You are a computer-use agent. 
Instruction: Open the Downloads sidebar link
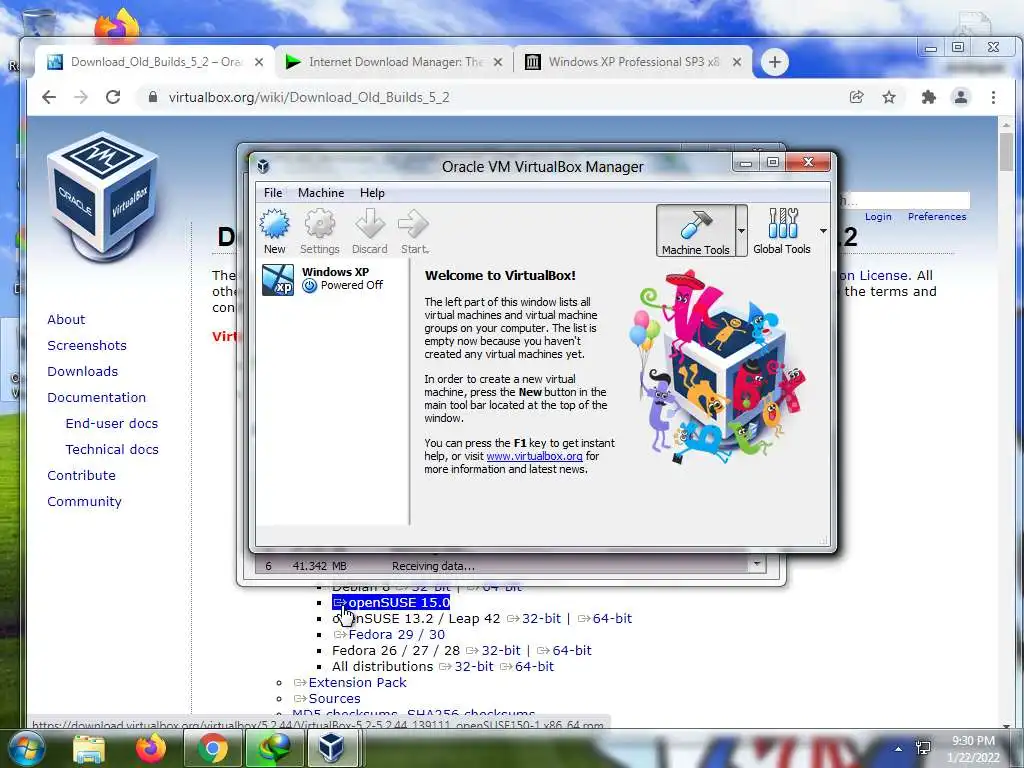[x=82, y=372]
